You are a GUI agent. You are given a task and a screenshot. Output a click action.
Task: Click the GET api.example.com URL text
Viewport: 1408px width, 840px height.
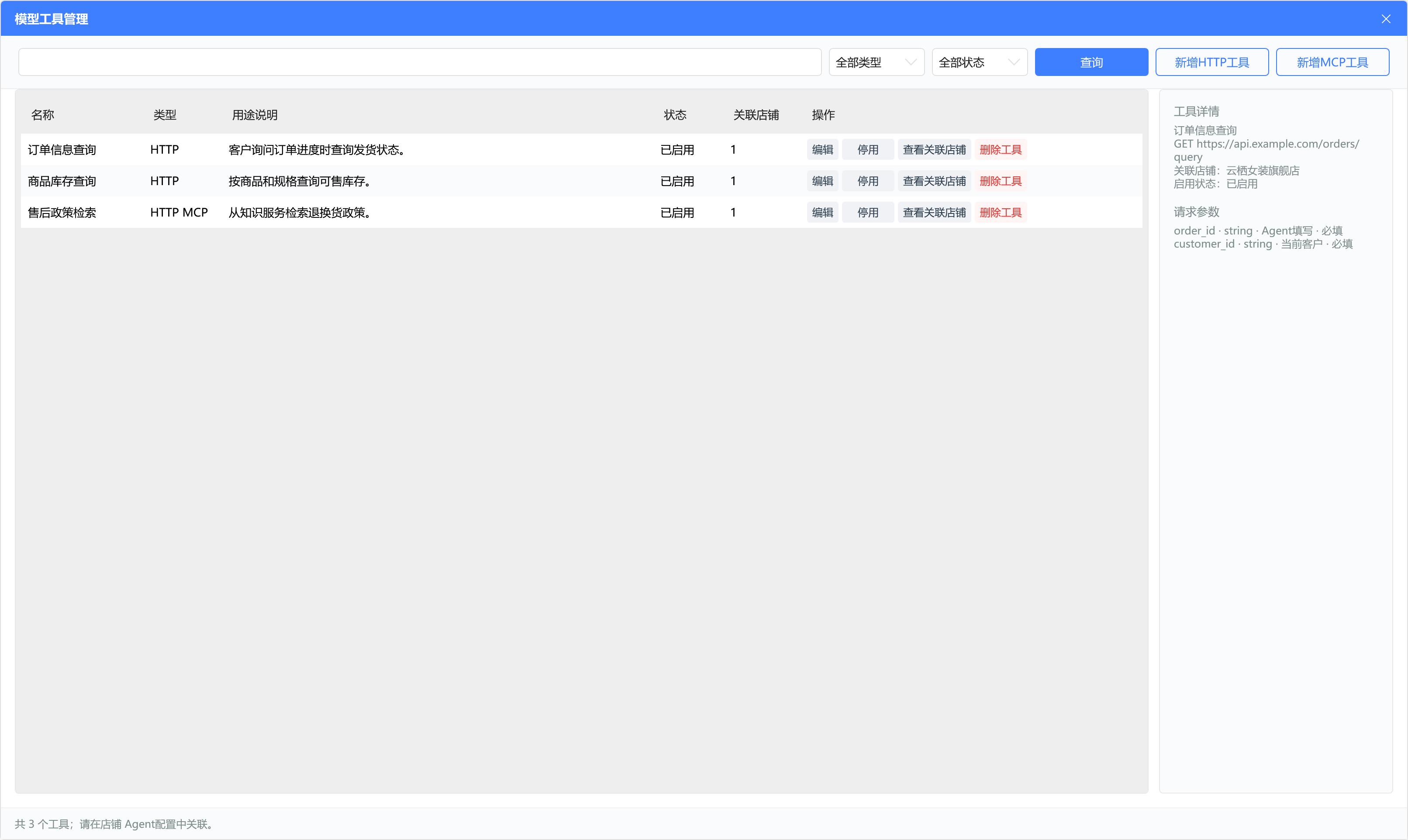(1266, 151)
